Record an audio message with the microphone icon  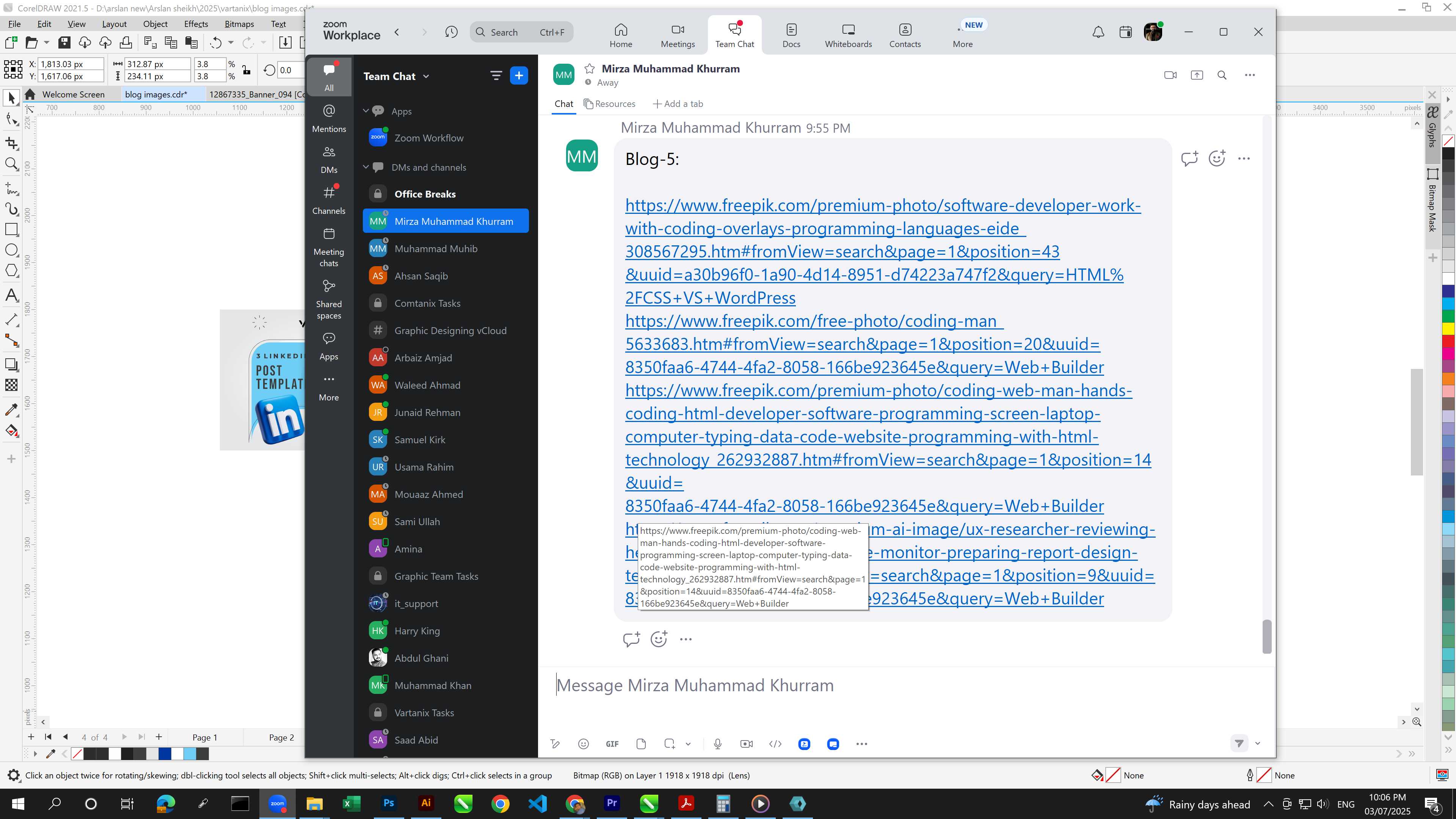(718, 744)
